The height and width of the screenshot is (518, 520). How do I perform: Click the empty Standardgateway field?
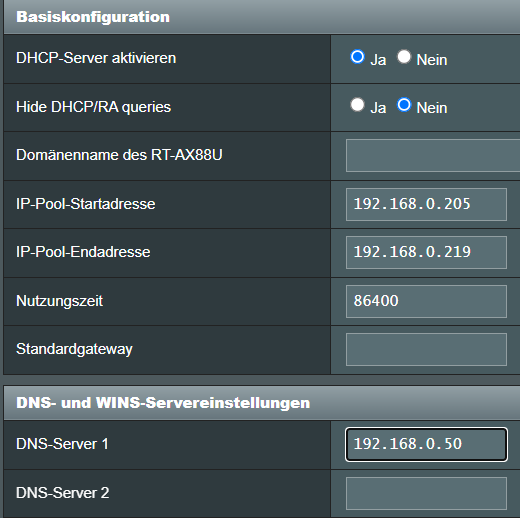coord(426,349)
